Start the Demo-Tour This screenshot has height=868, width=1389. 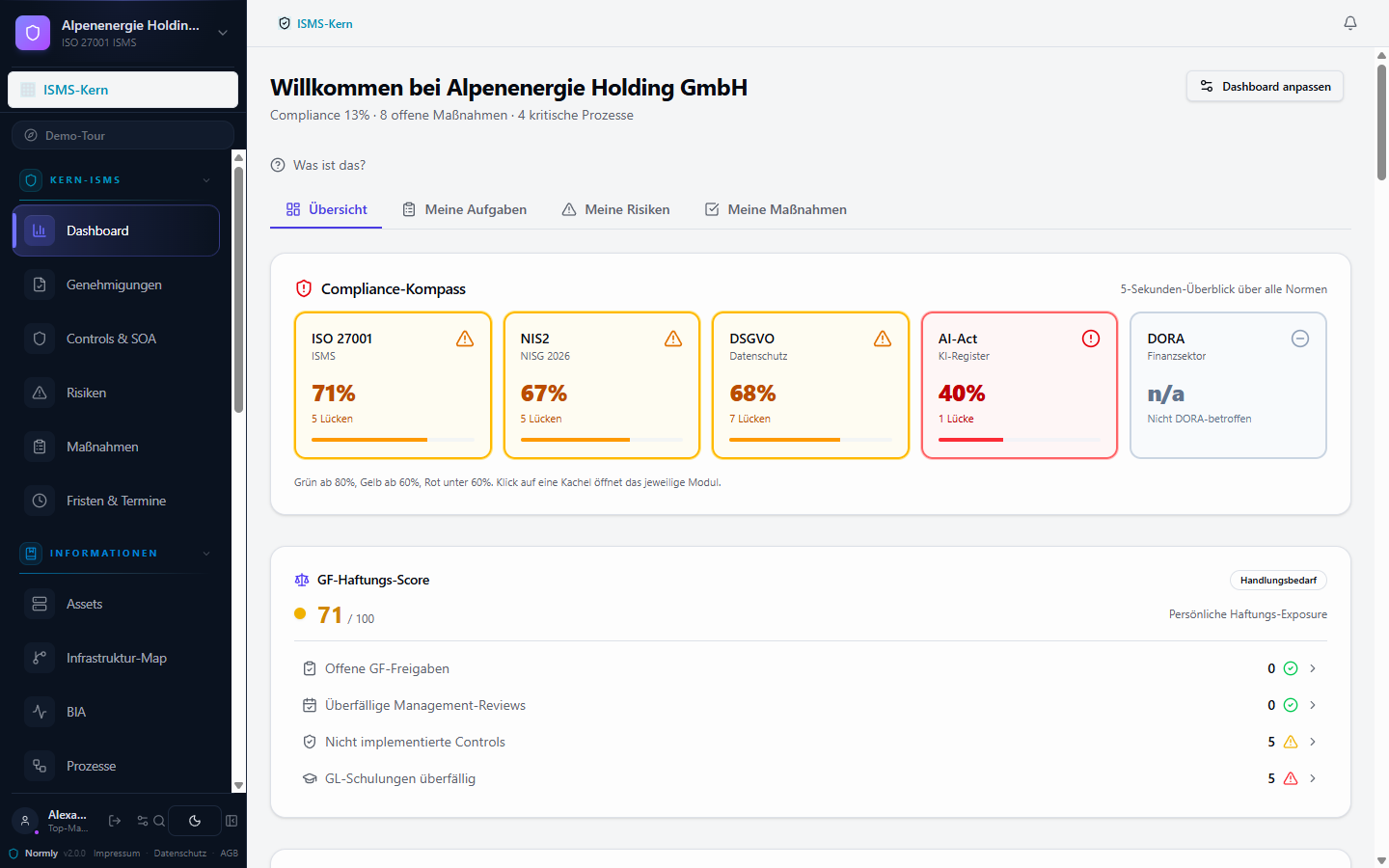tap(123, 135)
